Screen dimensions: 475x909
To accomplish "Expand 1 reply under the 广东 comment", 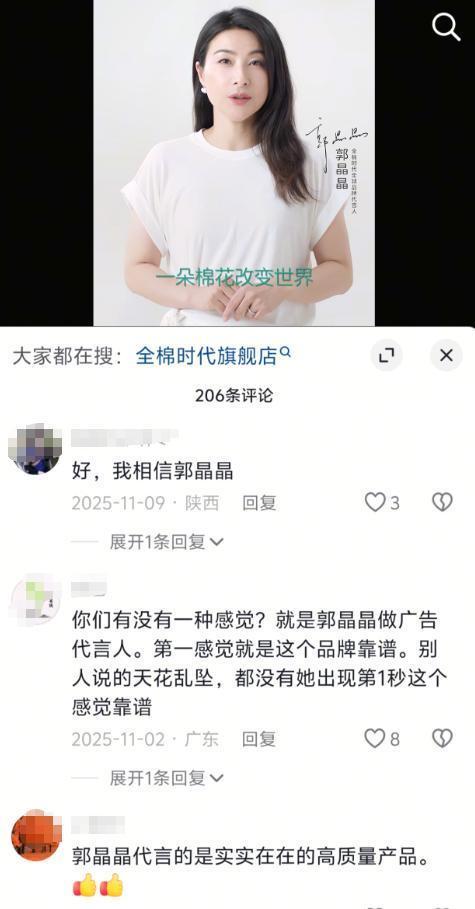I will pos(166,778).
